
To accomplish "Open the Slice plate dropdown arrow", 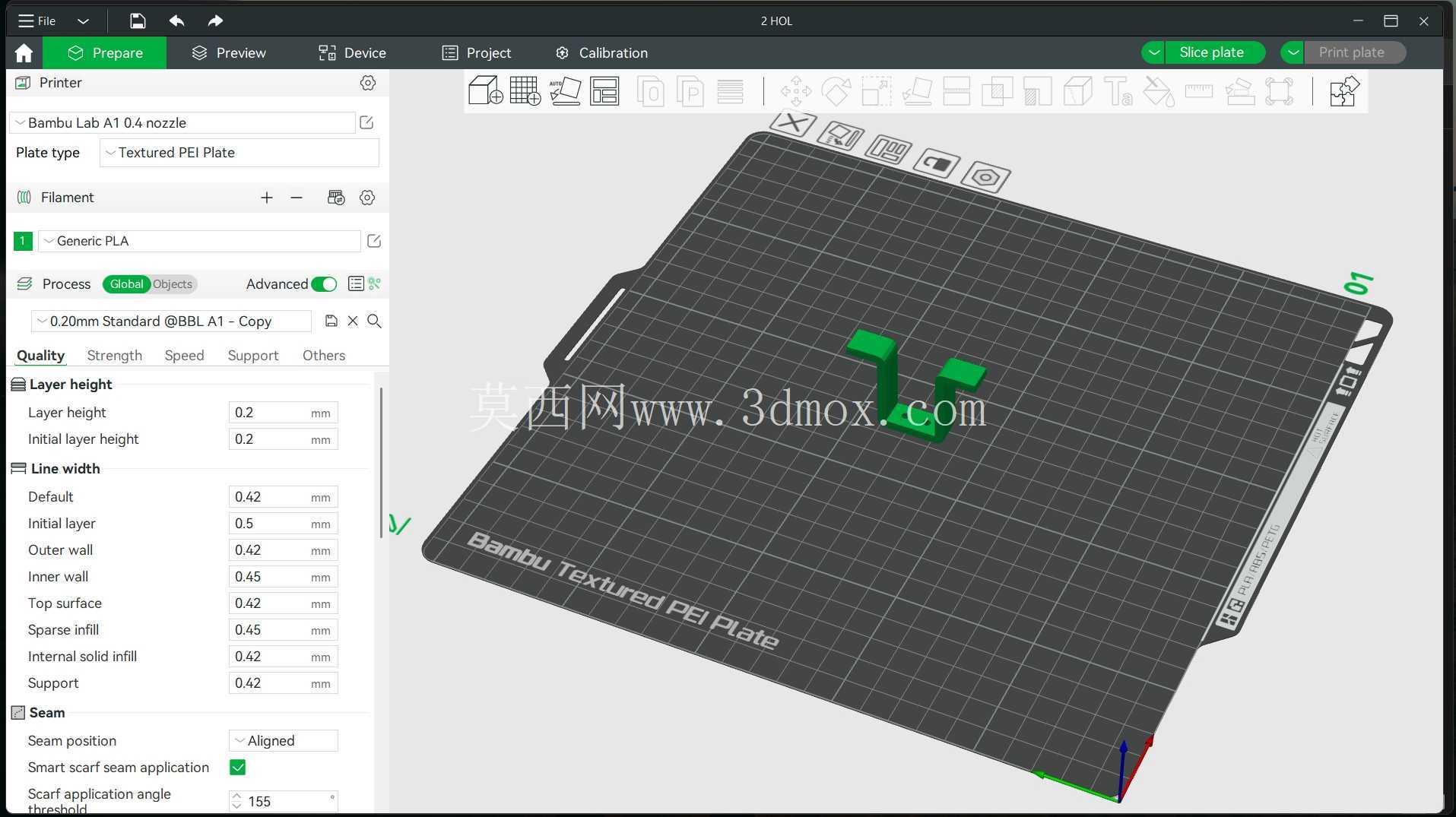I will tap(1153, 52).
